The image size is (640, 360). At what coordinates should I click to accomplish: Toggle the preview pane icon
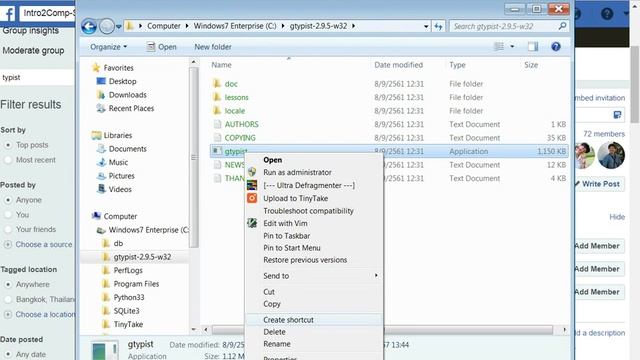coord(533,47)
